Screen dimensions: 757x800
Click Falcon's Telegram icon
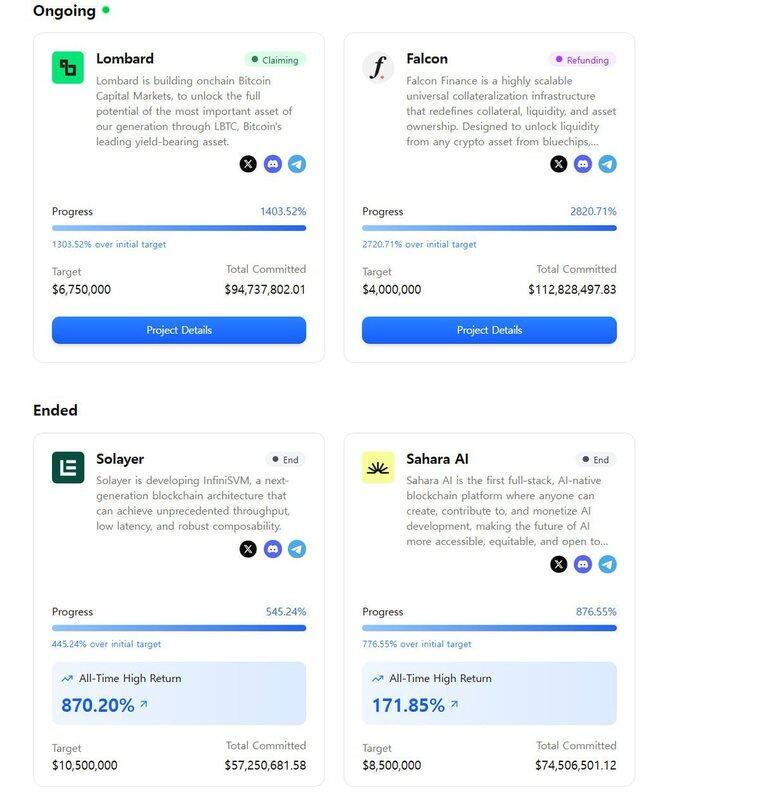[x=608, y=164]
